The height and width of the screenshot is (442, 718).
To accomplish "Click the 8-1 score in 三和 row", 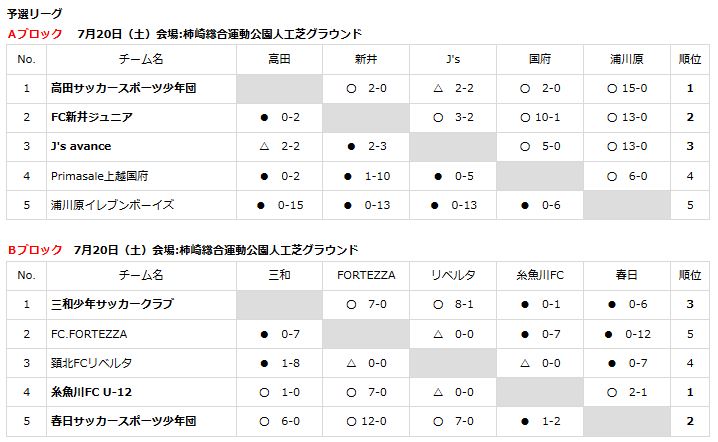I will click(x=464, y=304).
